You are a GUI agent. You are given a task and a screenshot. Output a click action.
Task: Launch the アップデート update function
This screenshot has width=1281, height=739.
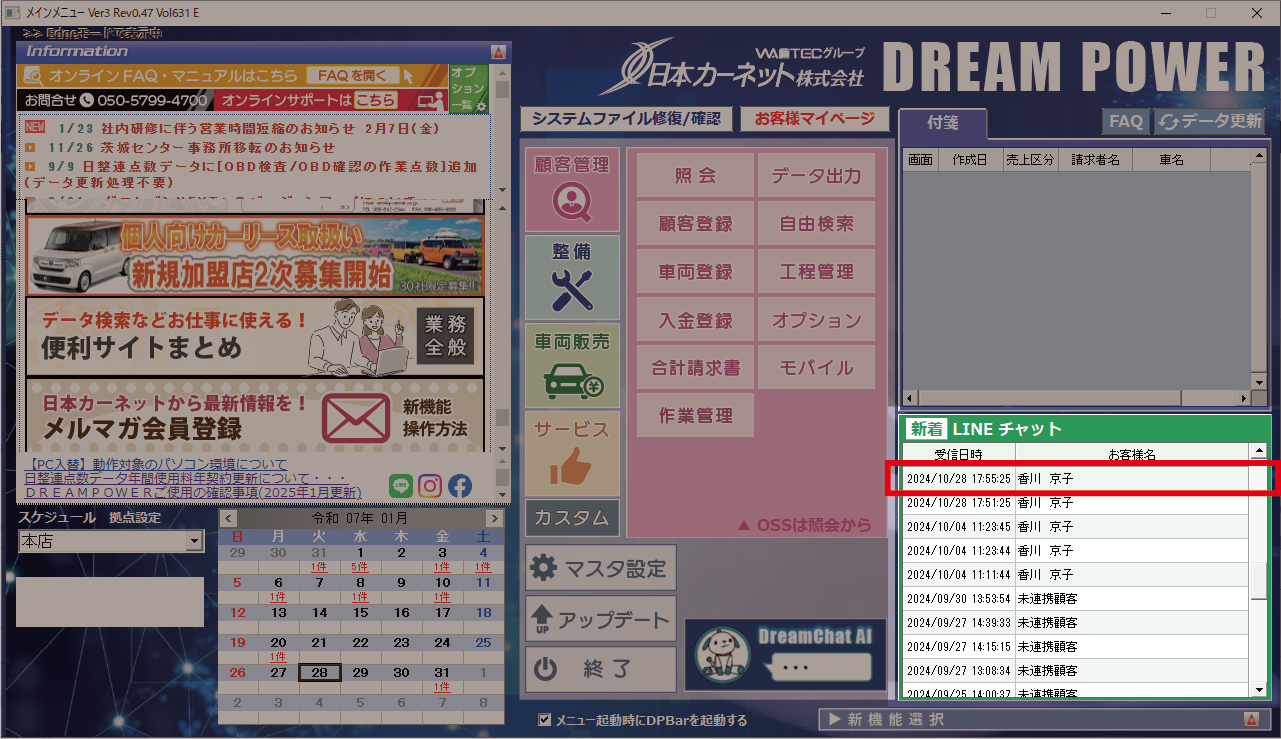pyautogui.click(x=600, y=619)
